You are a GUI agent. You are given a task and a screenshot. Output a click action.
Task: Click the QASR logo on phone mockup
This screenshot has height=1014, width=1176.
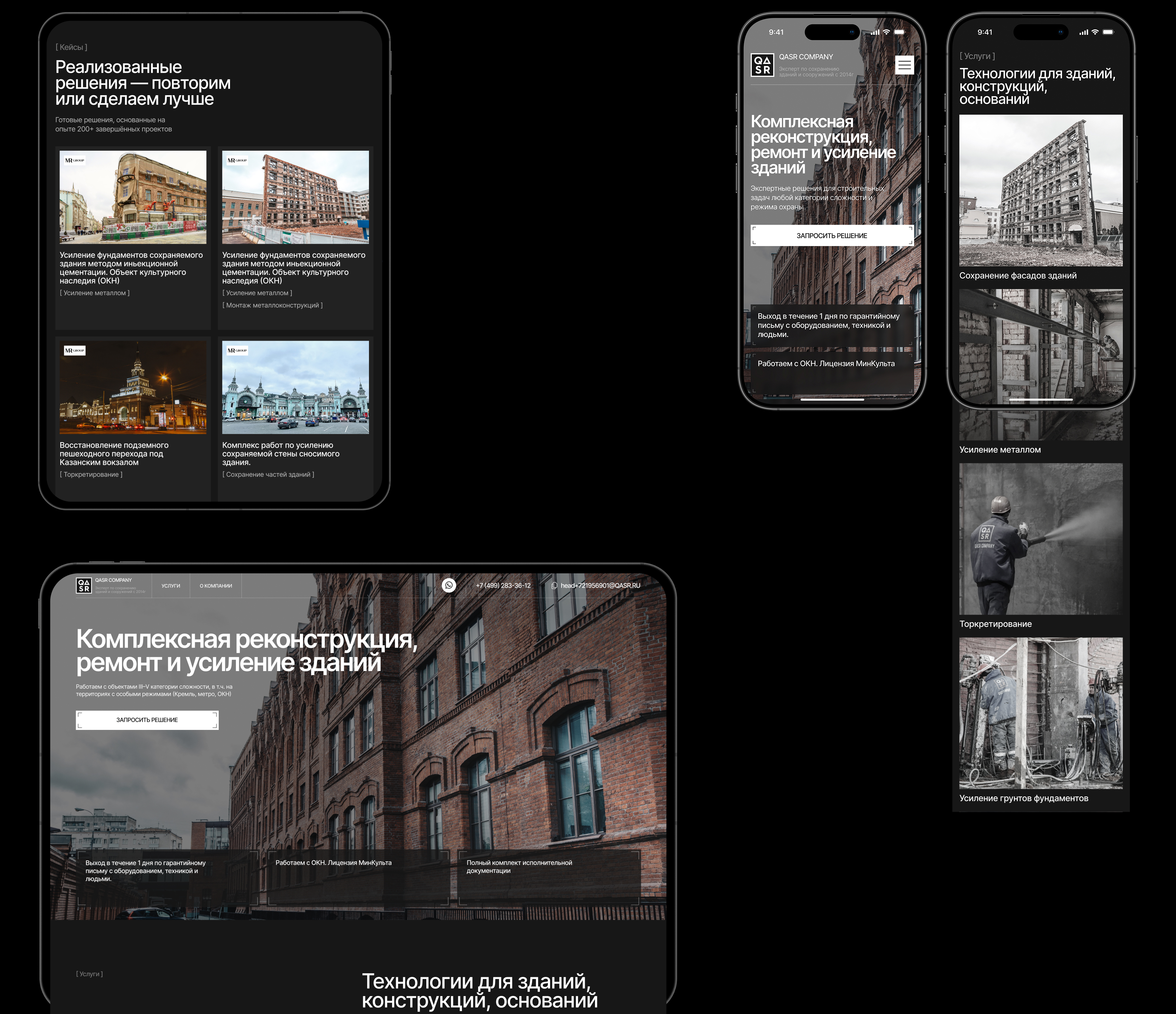[x=762, y=65]
